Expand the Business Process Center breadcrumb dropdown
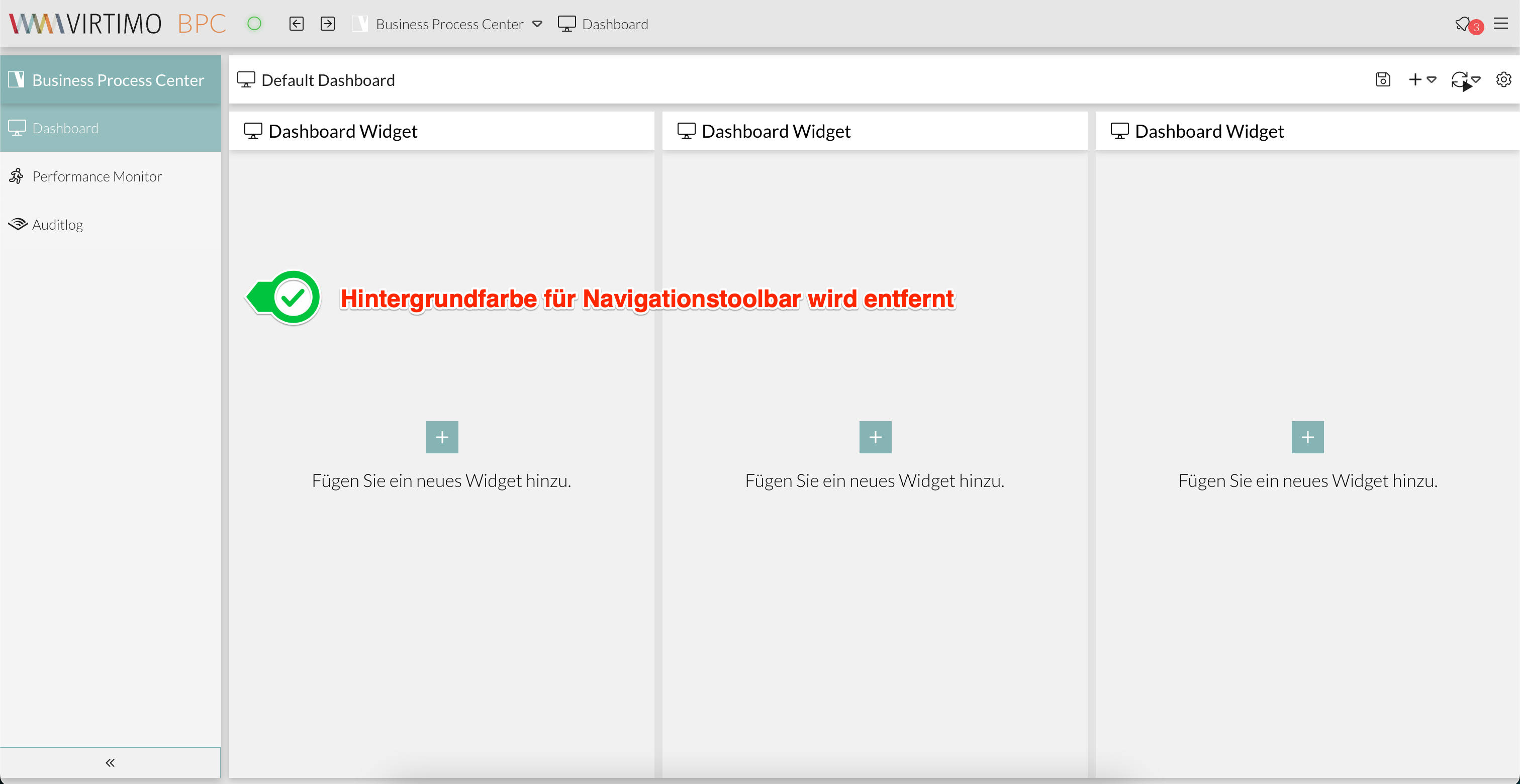 click(537, 25)
